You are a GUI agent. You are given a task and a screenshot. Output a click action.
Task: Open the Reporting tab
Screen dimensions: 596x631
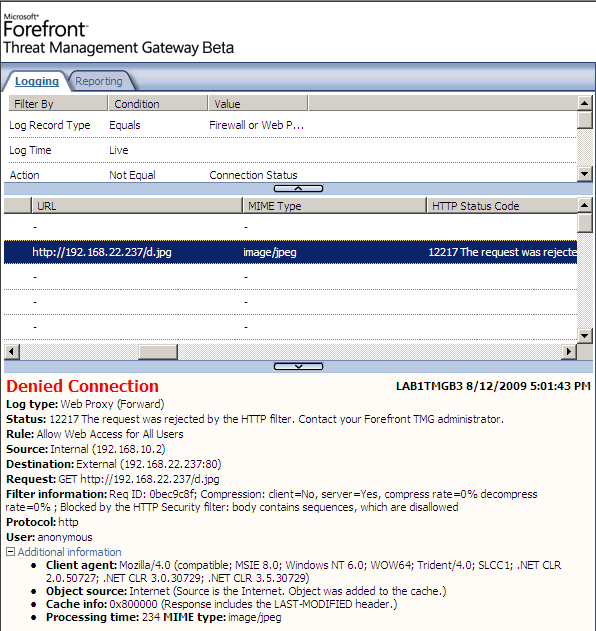(x=99, y=81)
